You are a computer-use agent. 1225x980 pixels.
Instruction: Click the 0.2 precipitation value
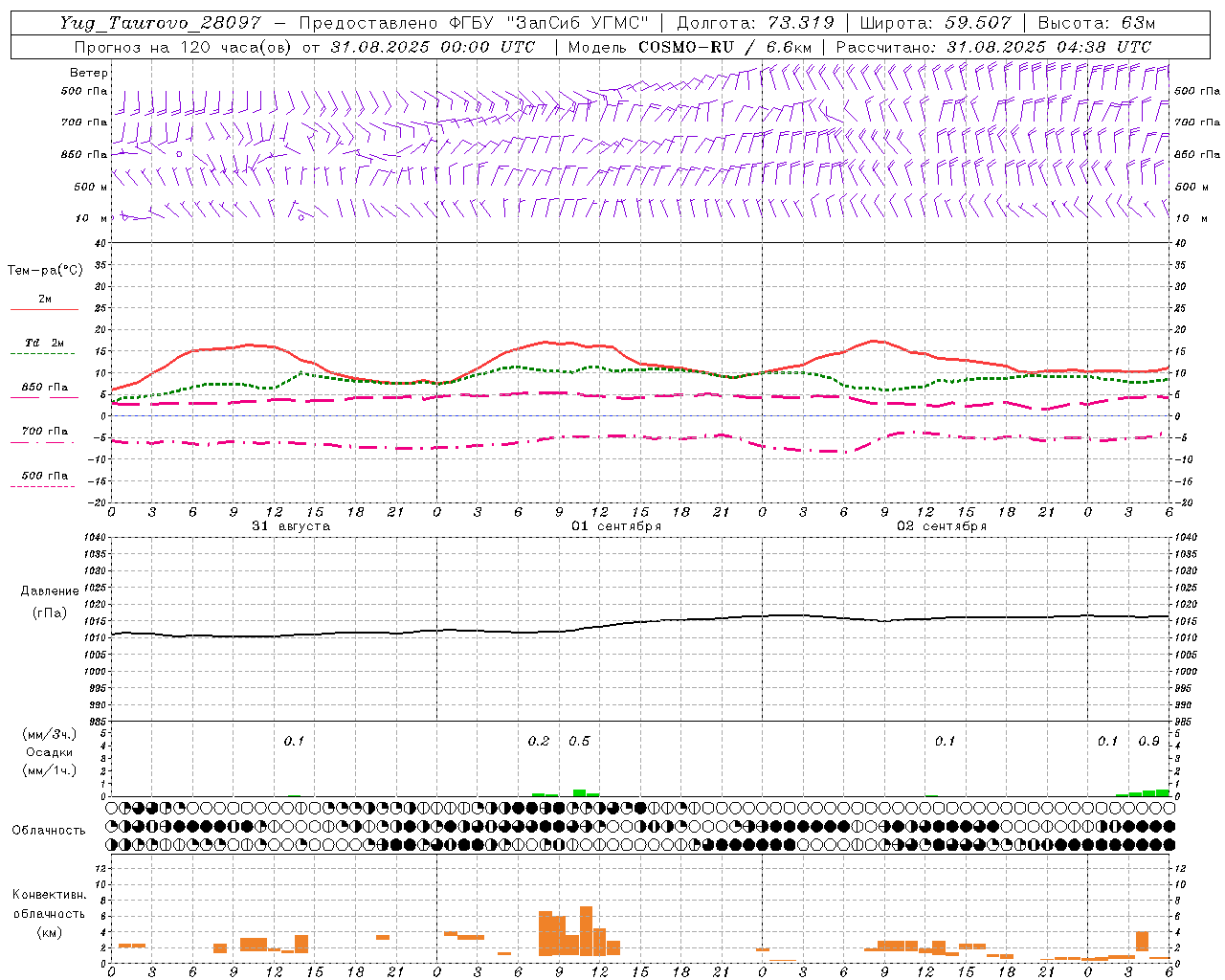click(539, 741)
